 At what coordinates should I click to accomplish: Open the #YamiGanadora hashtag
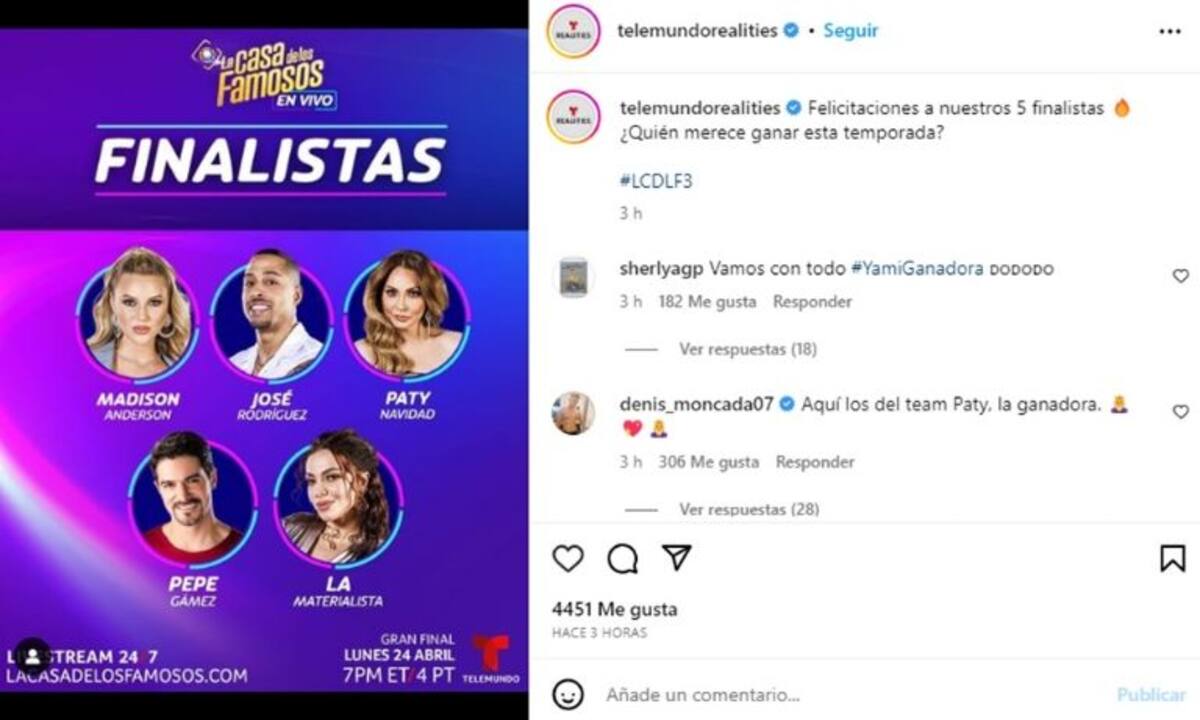point(917,269)
